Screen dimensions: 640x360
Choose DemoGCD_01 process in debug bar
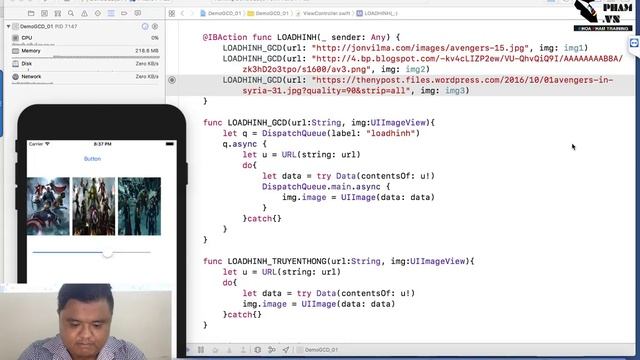coord(318,350)
